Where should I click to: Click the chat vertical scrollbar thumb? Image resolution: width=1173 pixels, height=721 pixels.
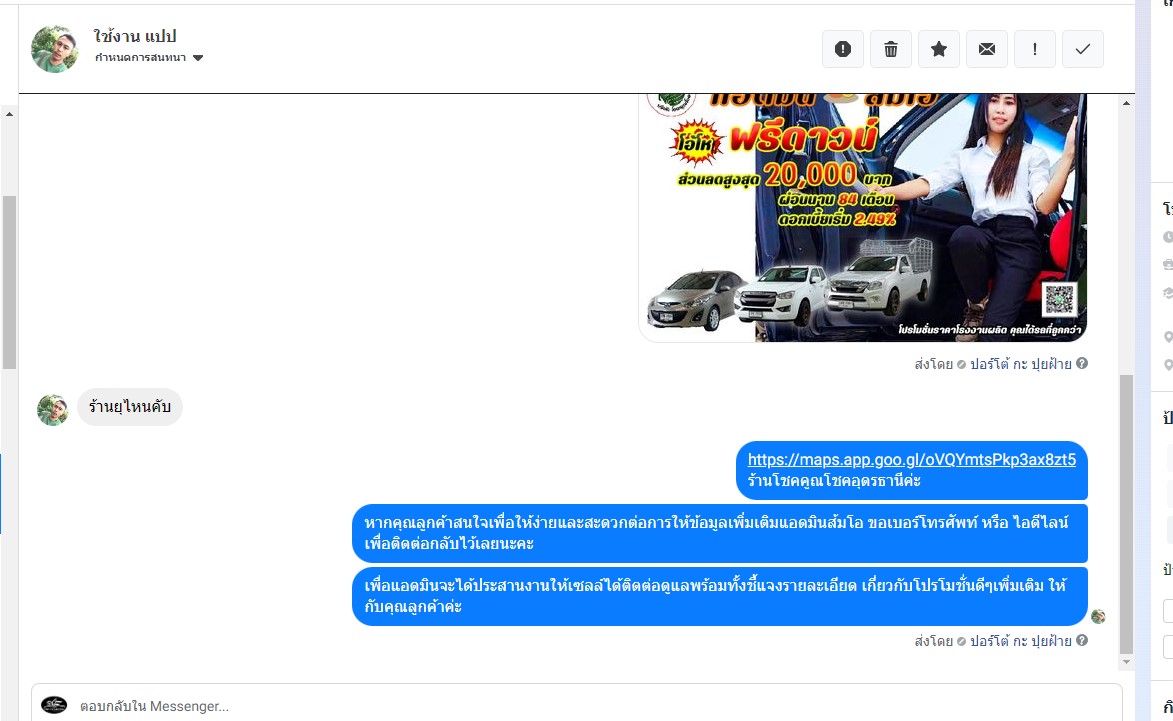tap(1126, 515)
